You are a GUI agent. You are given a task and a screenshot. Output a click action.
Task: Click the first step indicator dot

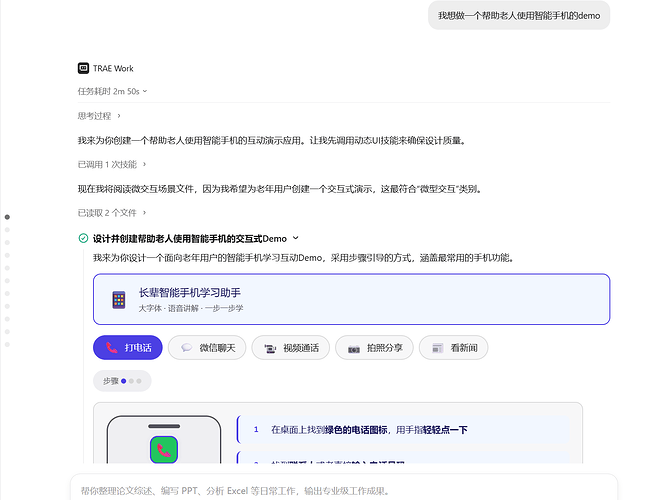[123, 381]
